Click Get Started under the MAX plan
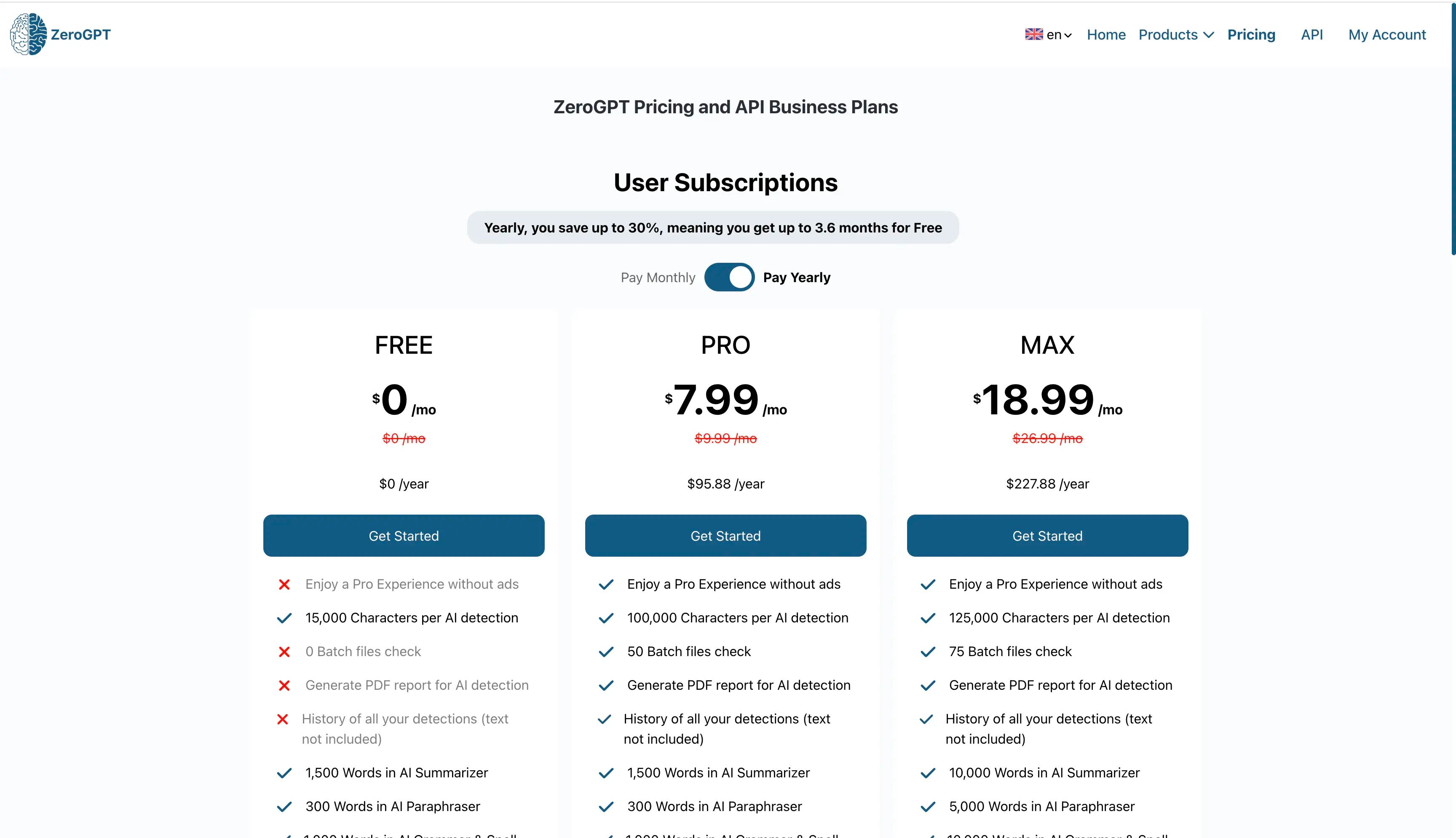 click(x=1046, y=535)
